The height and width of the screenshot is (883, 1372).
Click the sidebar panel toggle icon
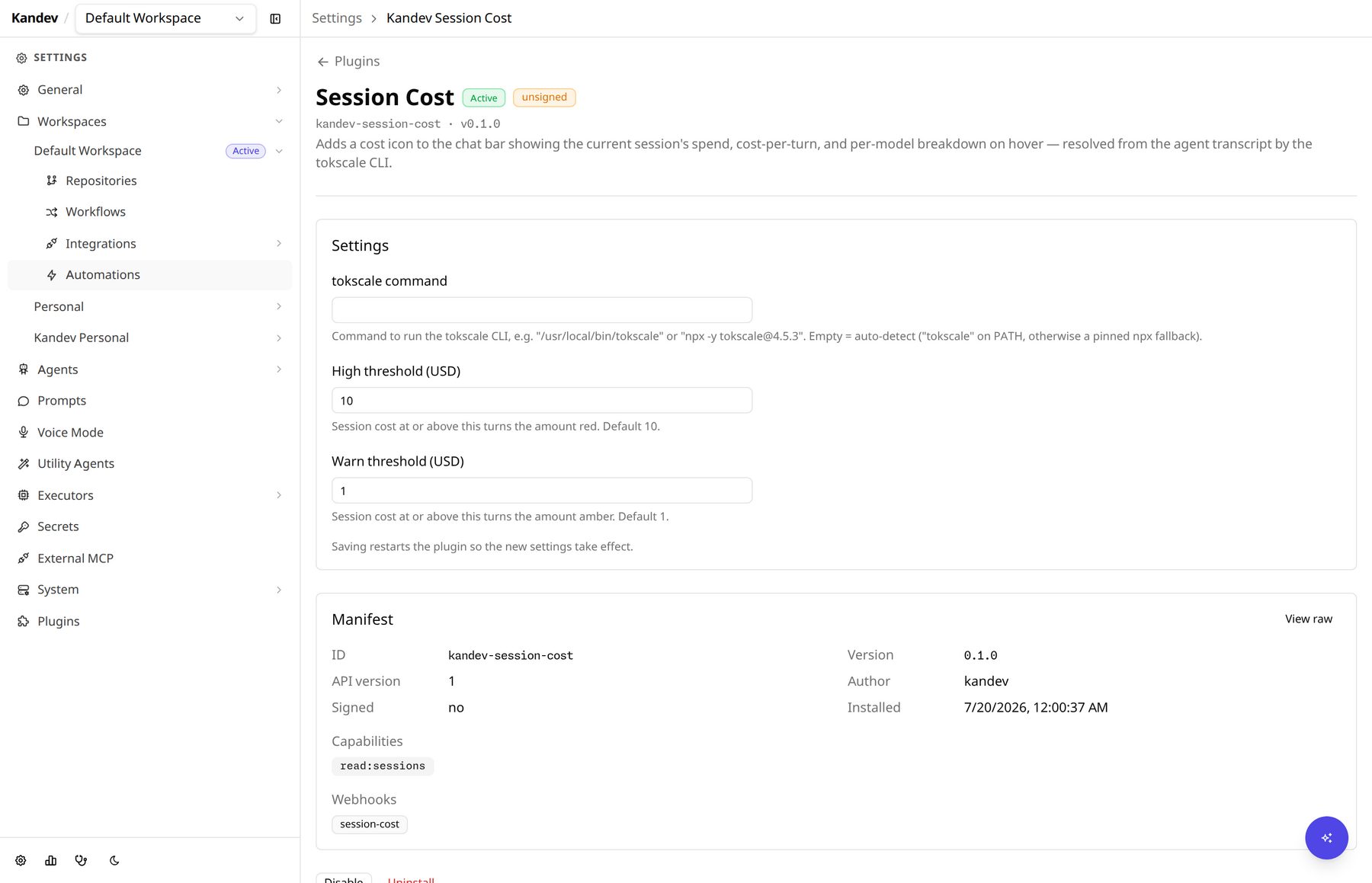(275, 18)
